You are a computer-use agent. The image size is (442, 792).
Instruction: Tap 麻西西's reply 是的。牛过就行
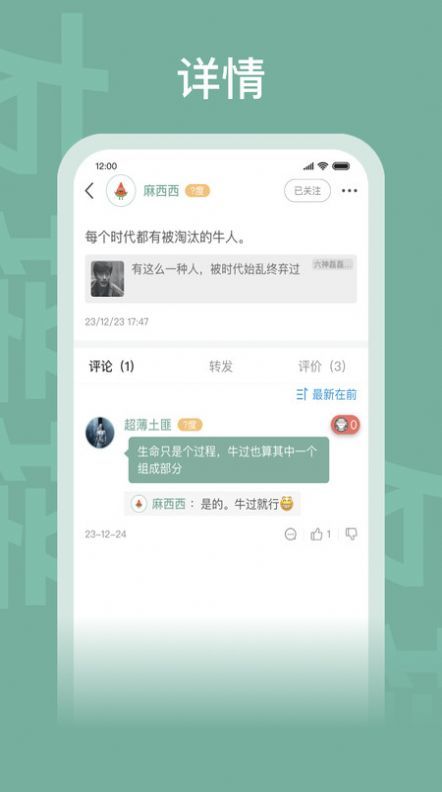[x=212, y=504]
